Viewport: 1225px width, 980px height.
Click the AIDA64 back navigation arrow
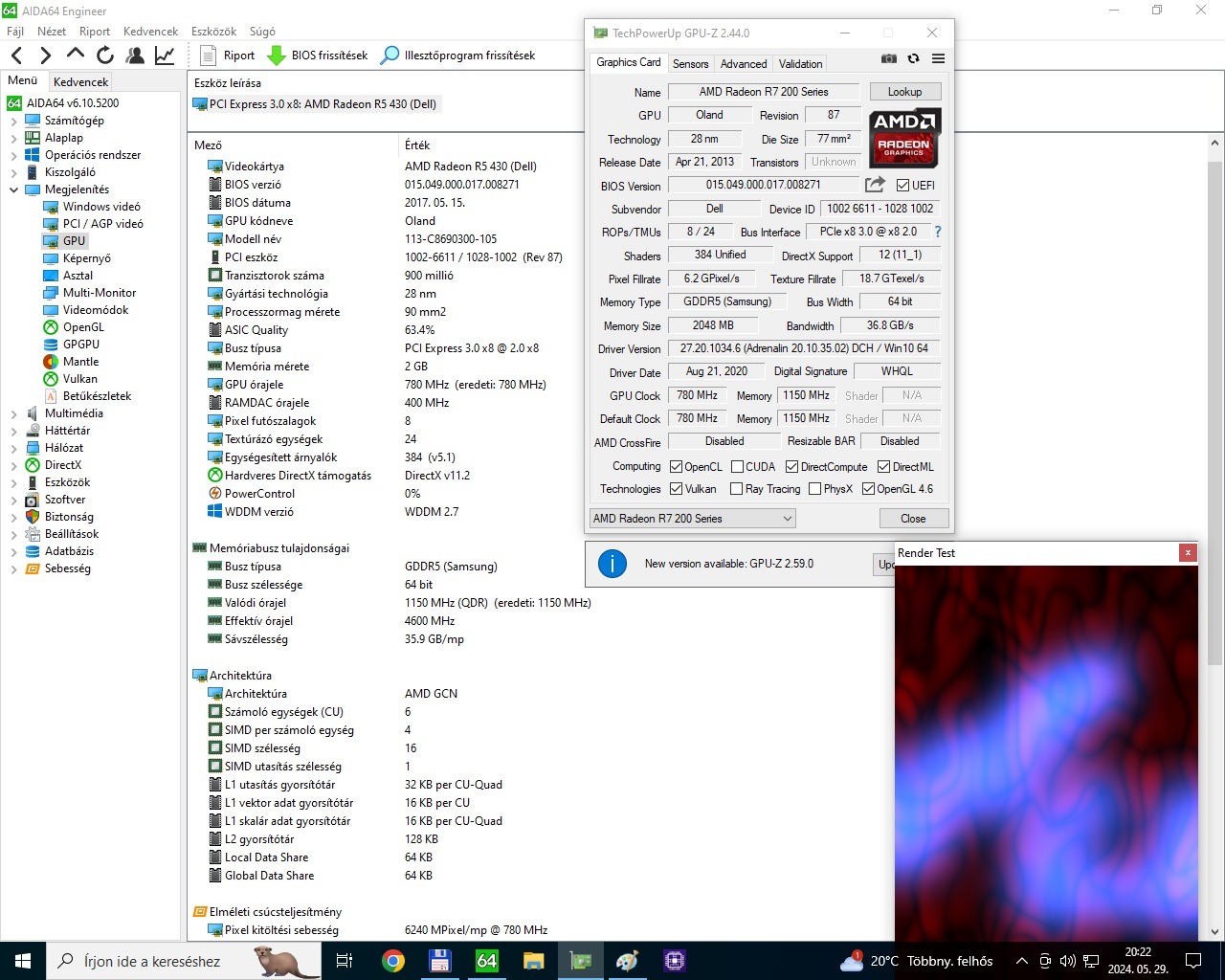coord(16,56)
